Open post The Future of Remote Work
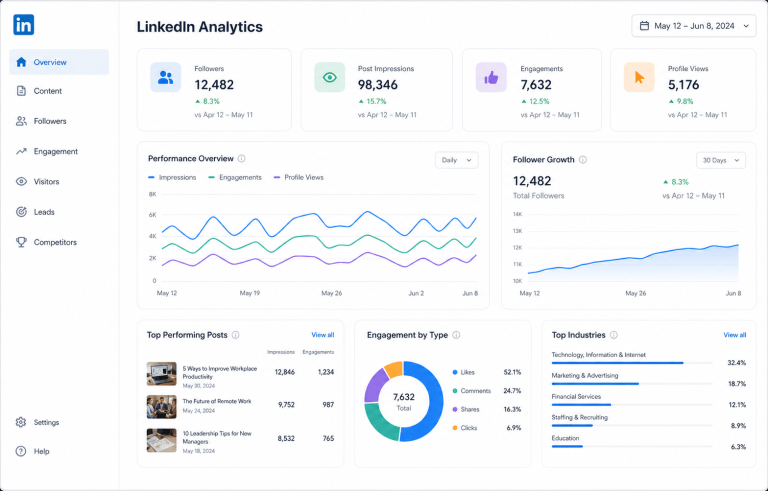Screen dimensions: 768x491 point(216,401)
